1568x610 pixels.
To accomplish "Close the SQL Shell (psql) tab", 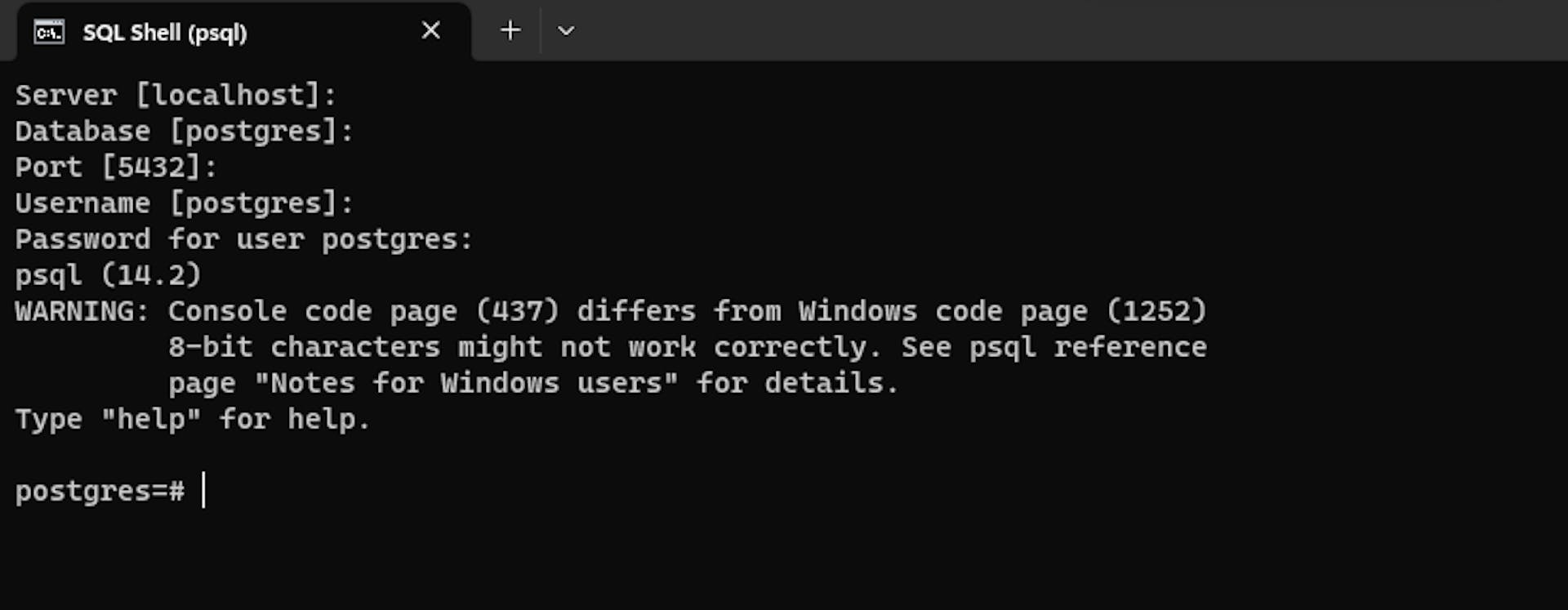I will pos(430,31).
